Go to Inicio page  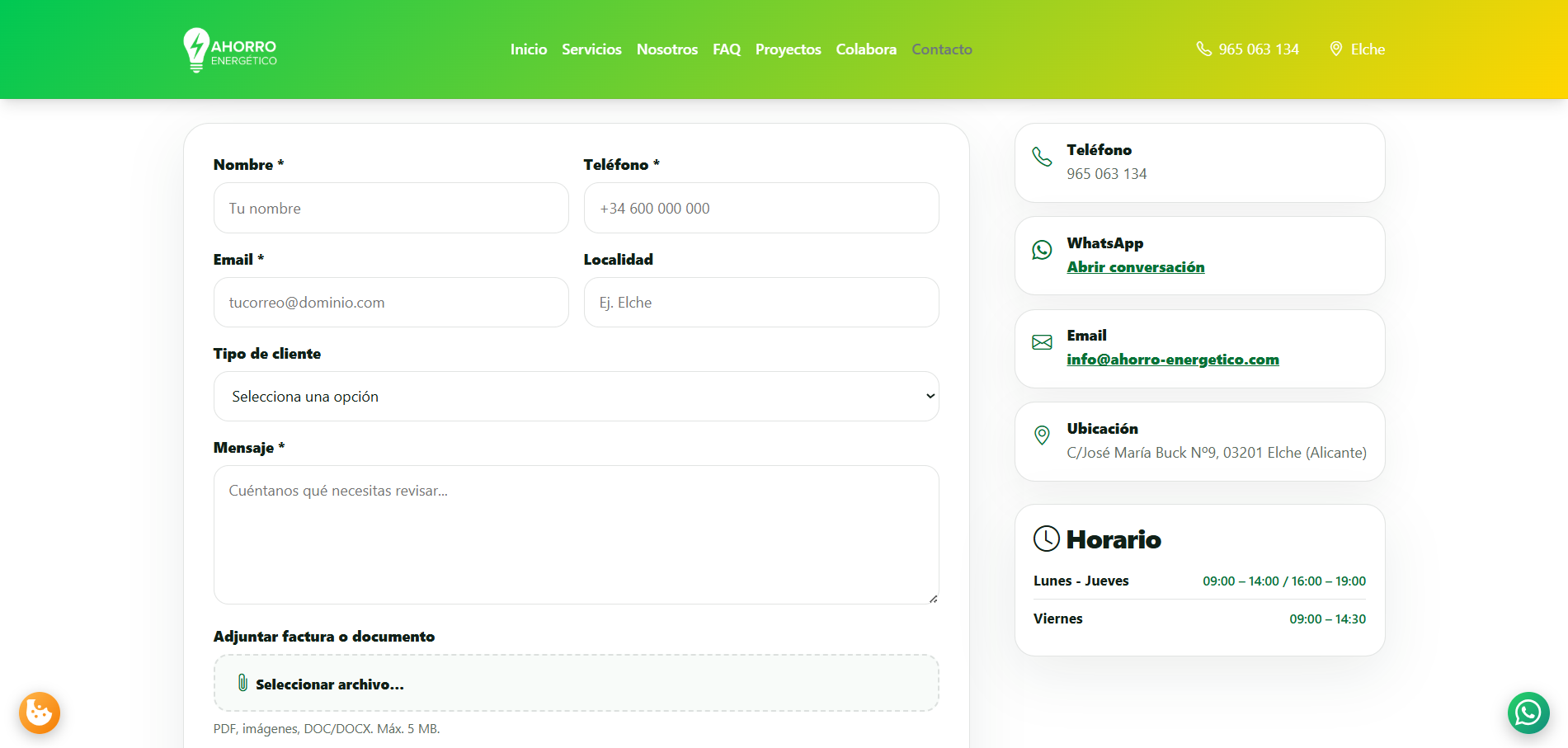click(x=529, y=49)
